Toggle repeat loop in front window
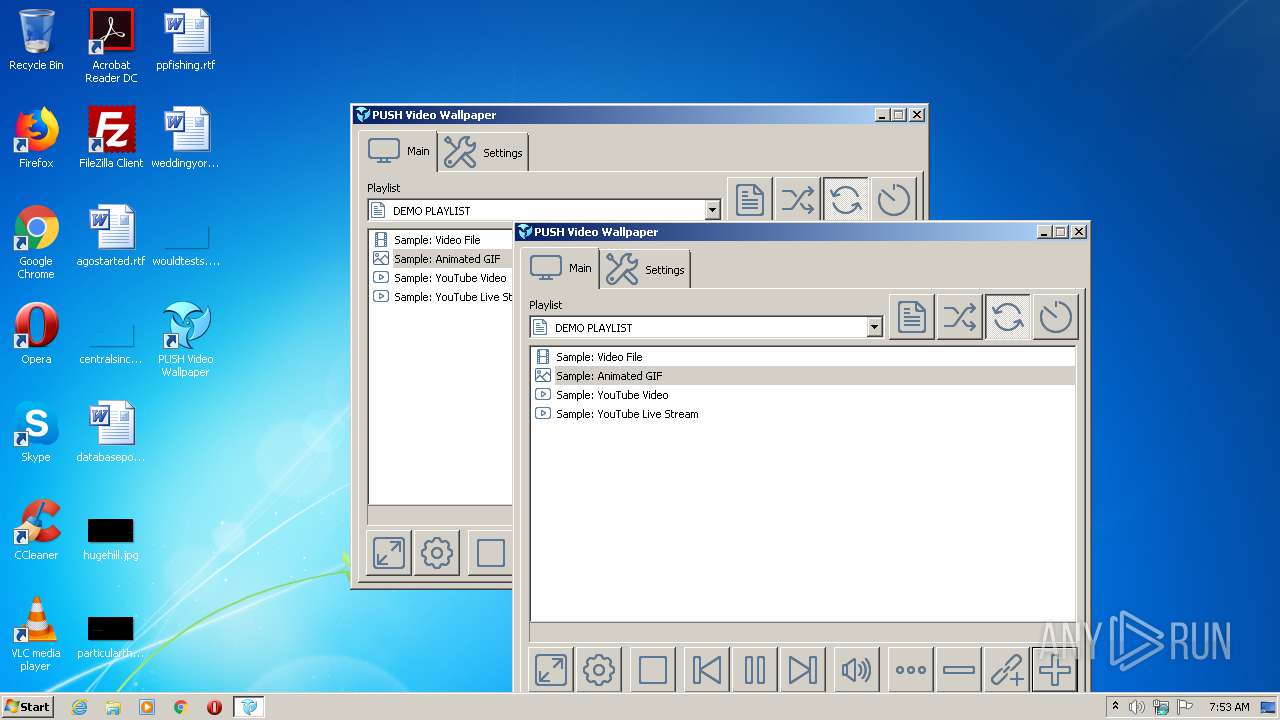Image resolution: width=1280 pixels, height=720 pixels. (1008, 318)
